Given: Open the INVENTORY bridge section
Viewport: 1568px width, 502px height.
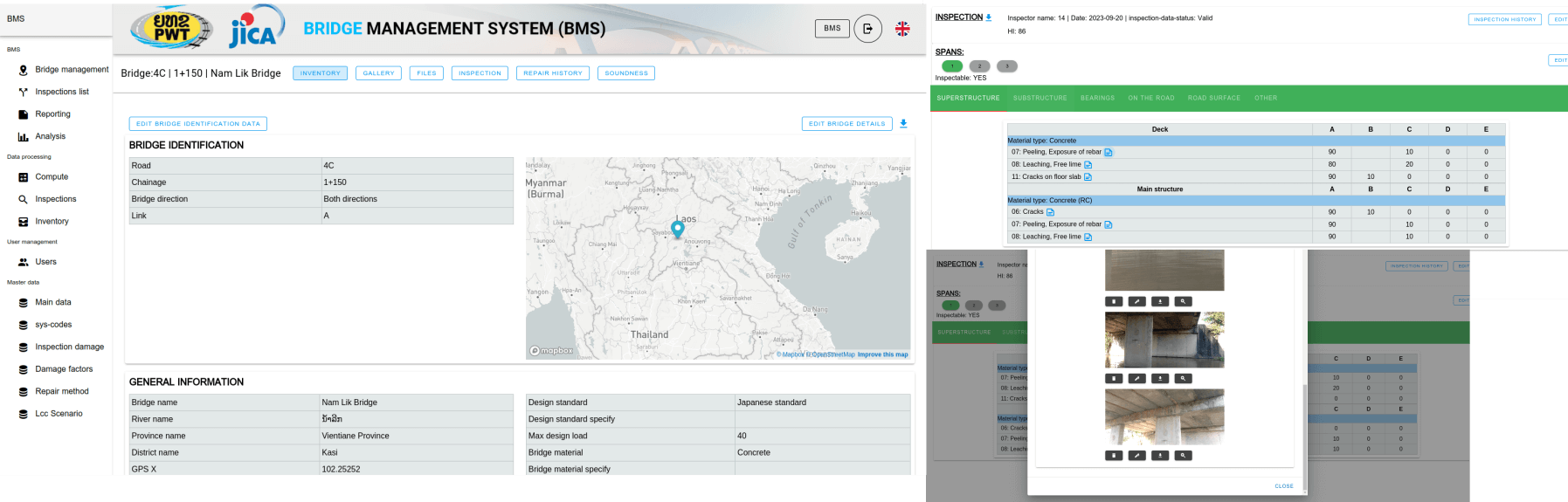Looking at the screenshot, I should click(321, 73).
